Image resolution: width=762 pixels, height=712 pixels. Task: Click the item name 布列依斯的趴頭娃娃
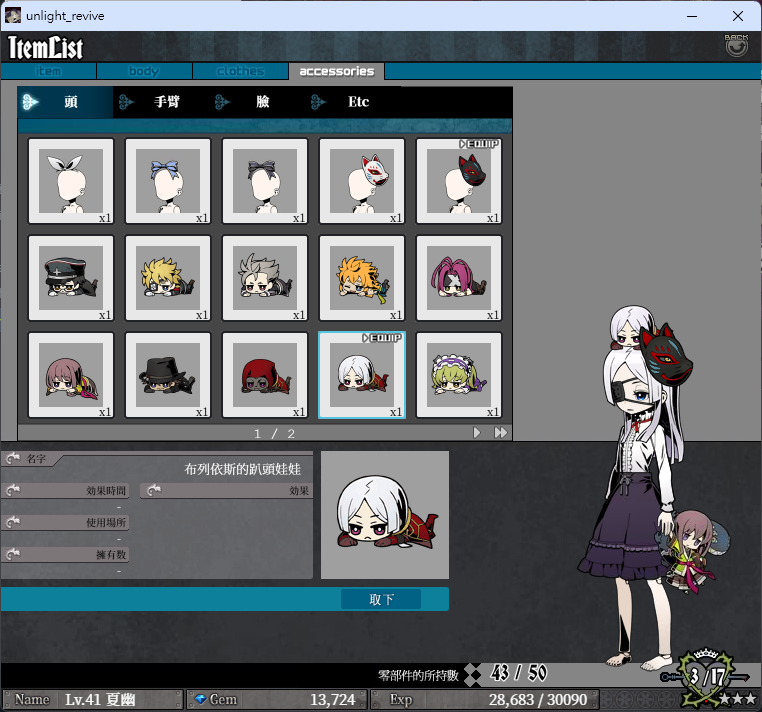pos(242,469)
